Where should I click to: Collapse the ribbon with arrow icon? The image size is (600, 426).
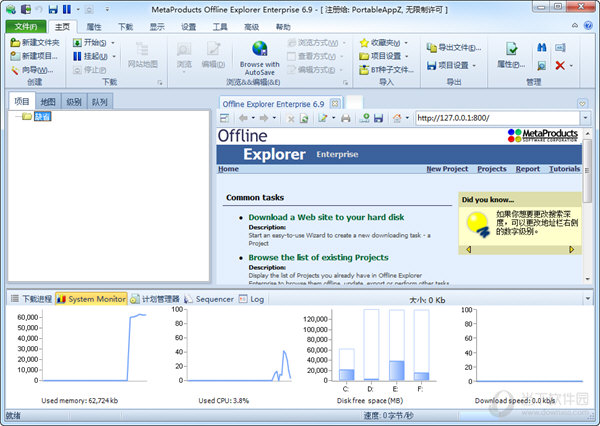(575, 26)
